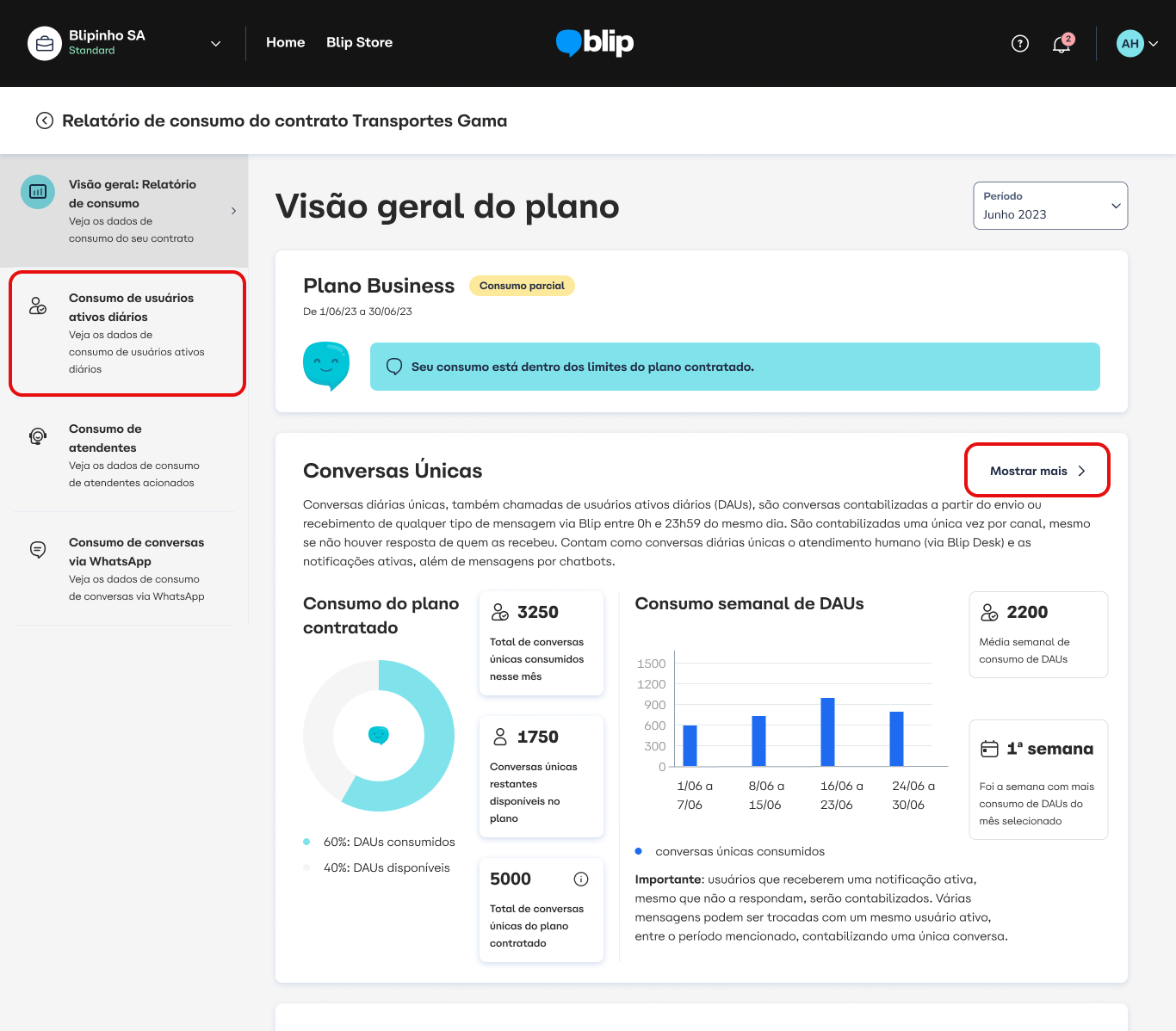Click the chevron on Visão geral item
The width and height of the screenshot is (1176, 1031).
pos(233,211)
